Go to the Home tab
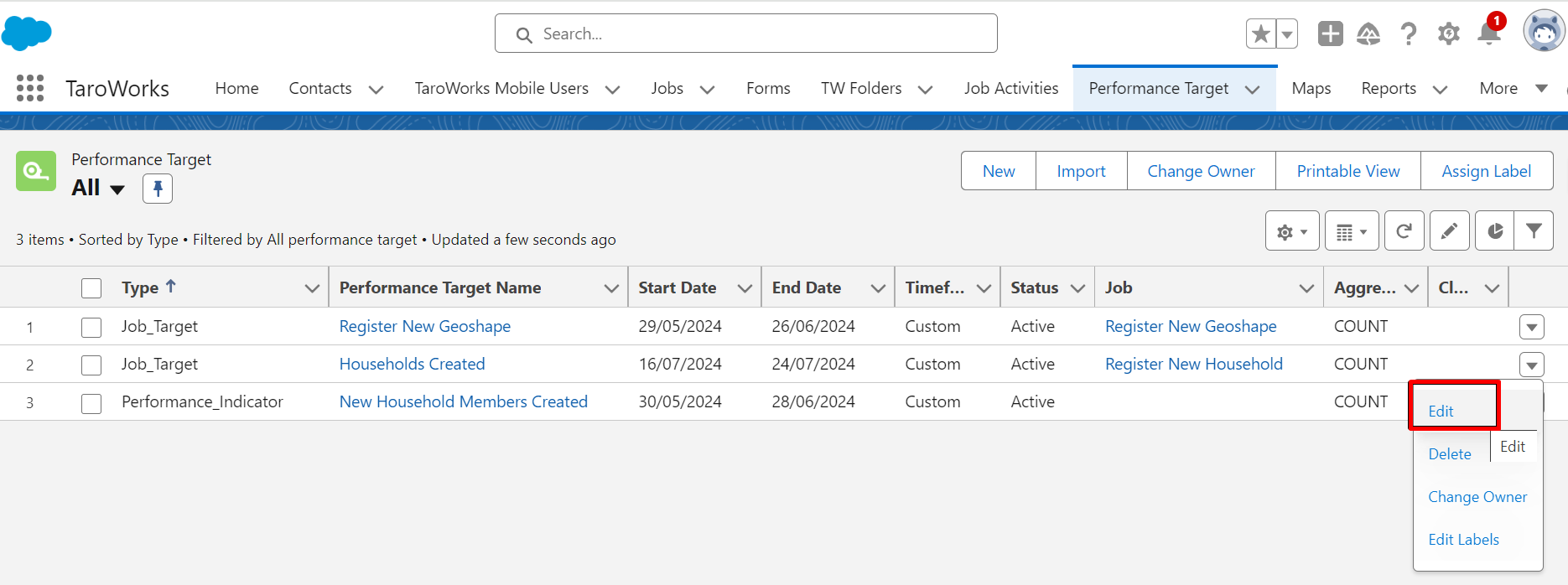Viewport: 1568px width, 585px height. (236, 88)
